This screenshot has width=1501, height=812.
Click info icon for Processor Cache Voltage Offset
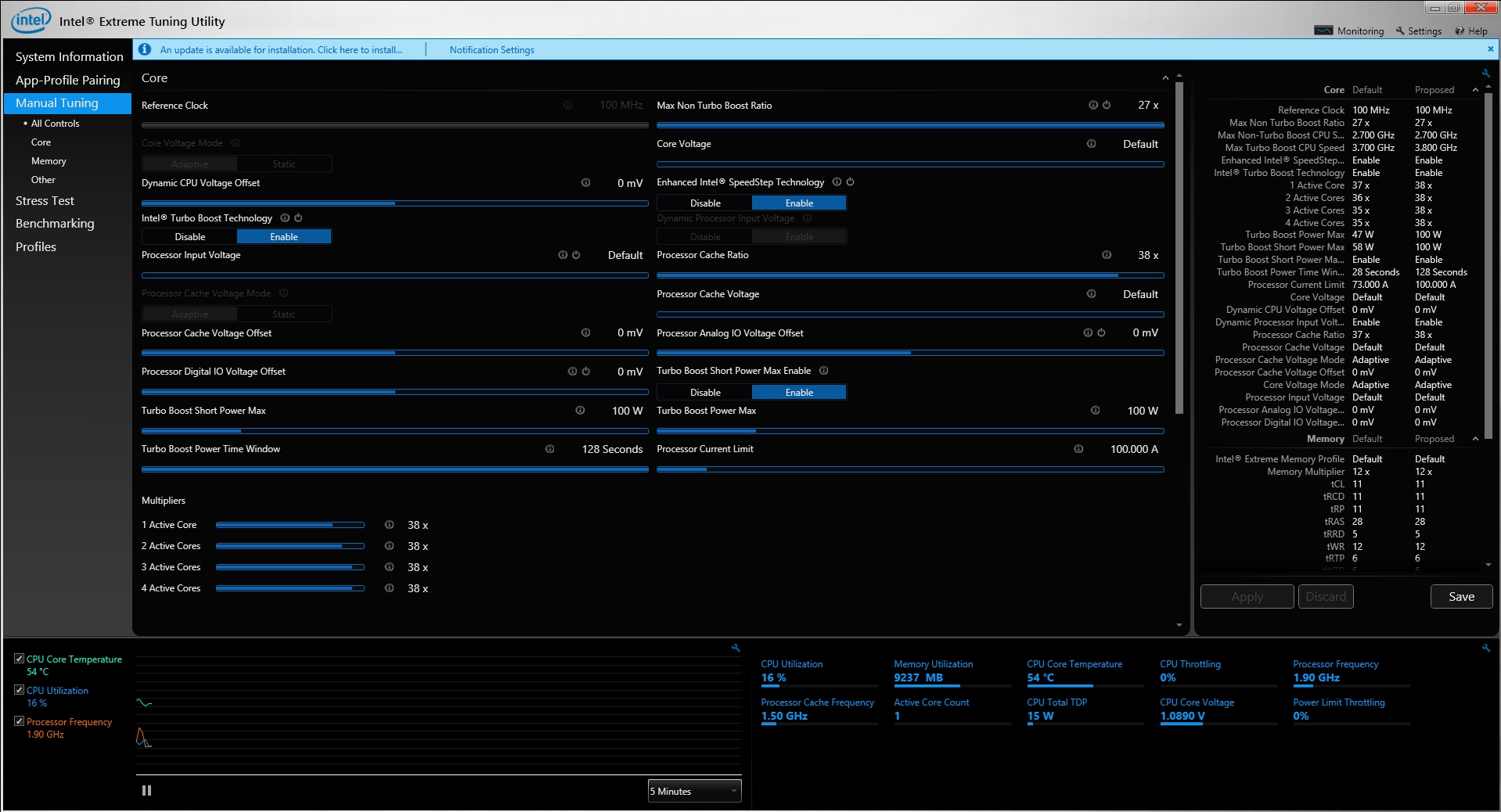pos(585,332)
